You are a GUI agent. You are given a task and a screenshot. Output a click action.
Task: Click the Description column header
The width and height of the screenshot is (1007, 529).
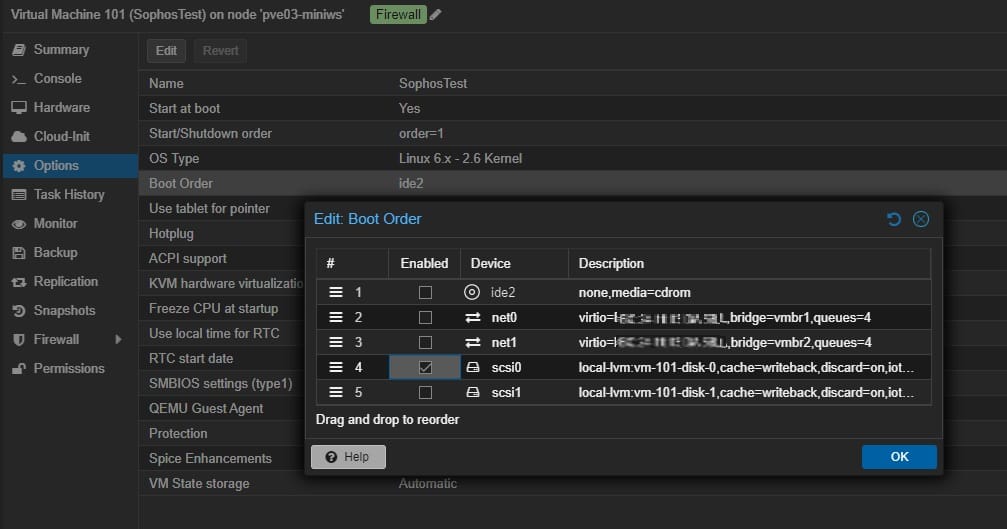[x=749, y=263]
